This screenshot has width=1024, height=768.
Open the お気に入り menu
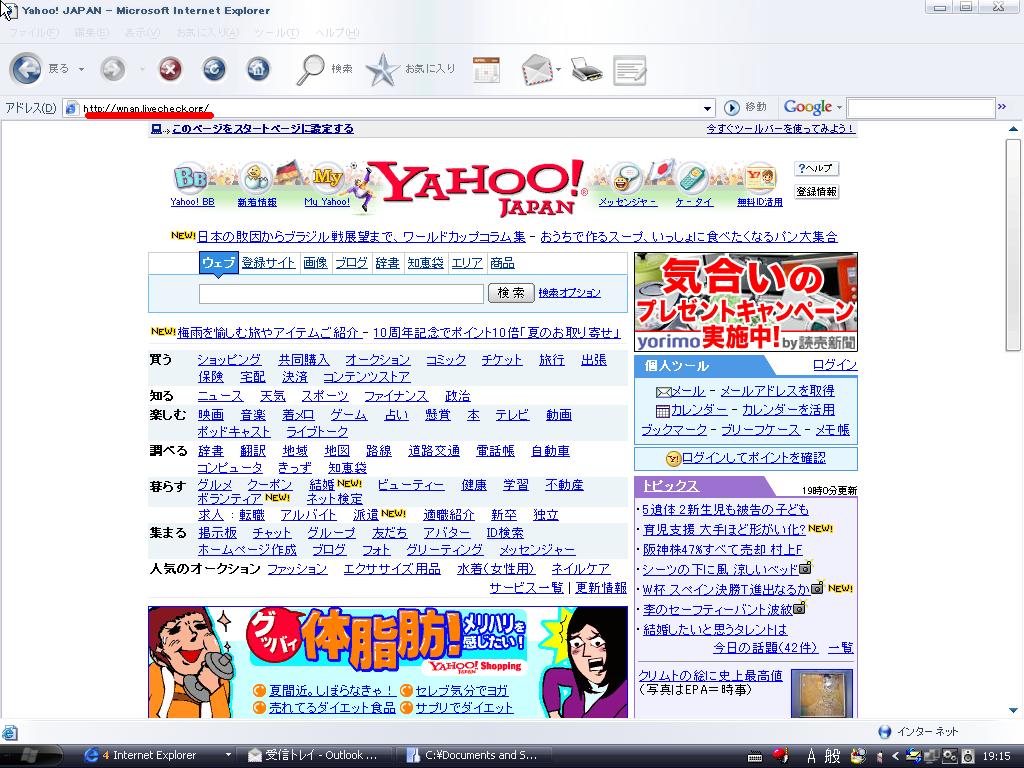point(207,33)
